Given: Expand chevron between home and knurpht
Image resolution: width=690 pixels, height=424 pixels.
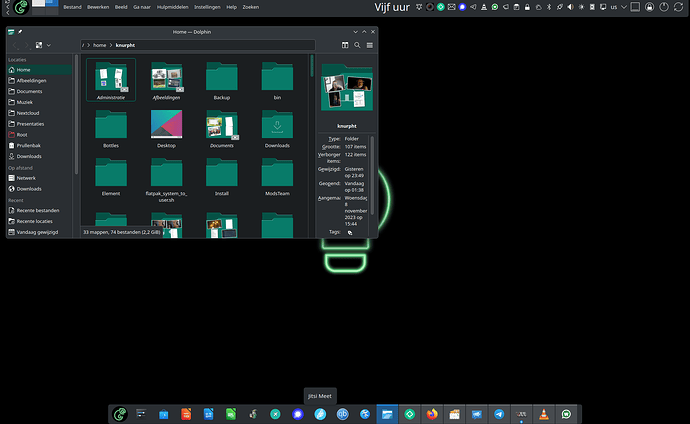Looking at the screenshot, I should 111,45.
